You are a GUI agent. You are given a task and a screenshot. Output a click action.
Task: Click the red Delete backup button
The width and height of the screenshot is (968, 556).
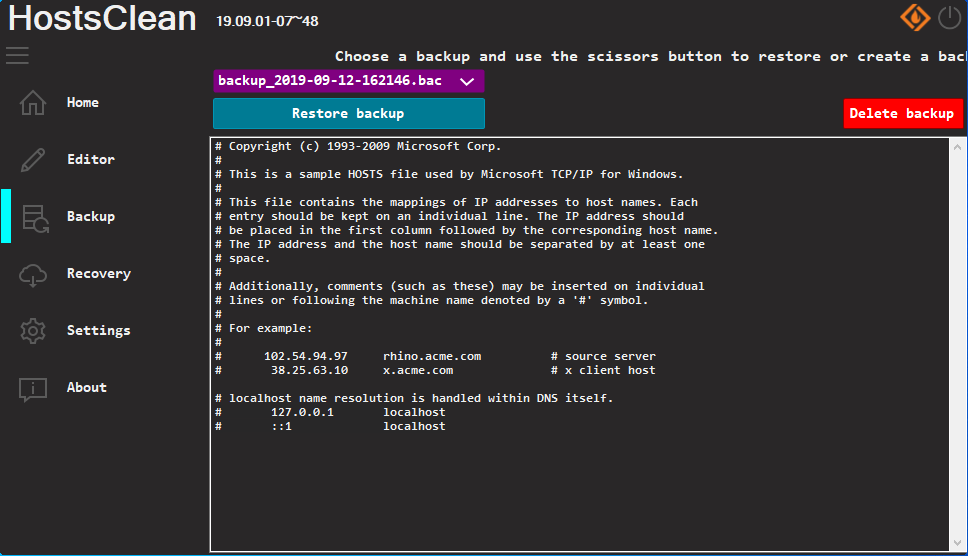[903, 114]
